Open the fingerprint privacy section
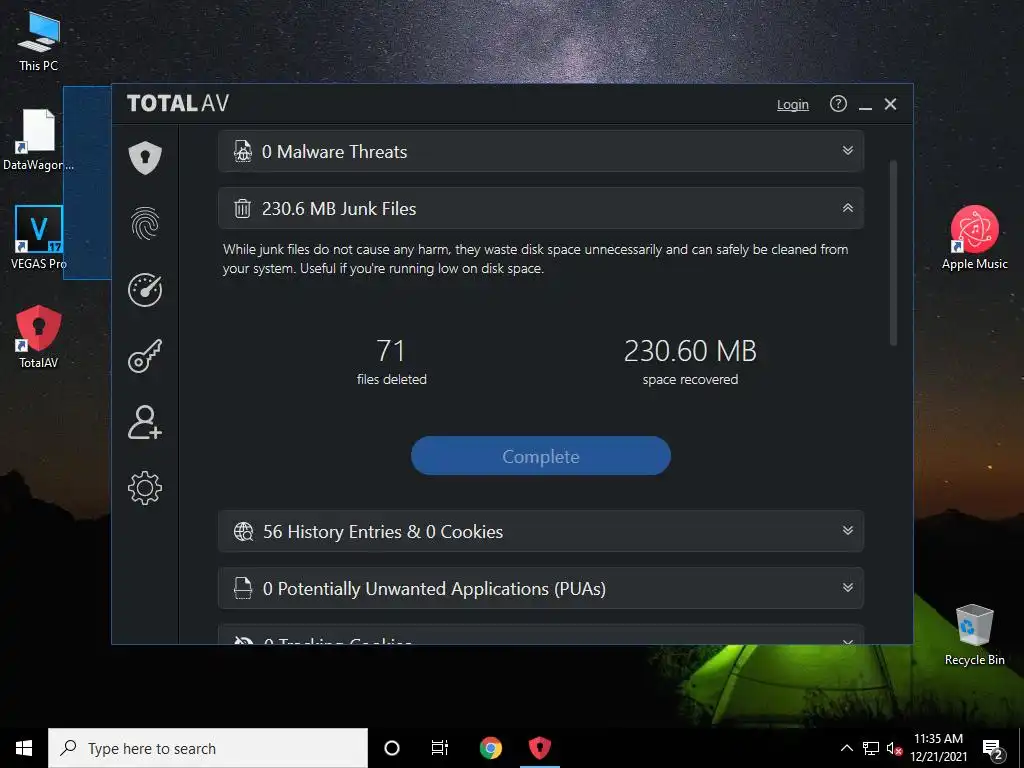 pos(145,223)
